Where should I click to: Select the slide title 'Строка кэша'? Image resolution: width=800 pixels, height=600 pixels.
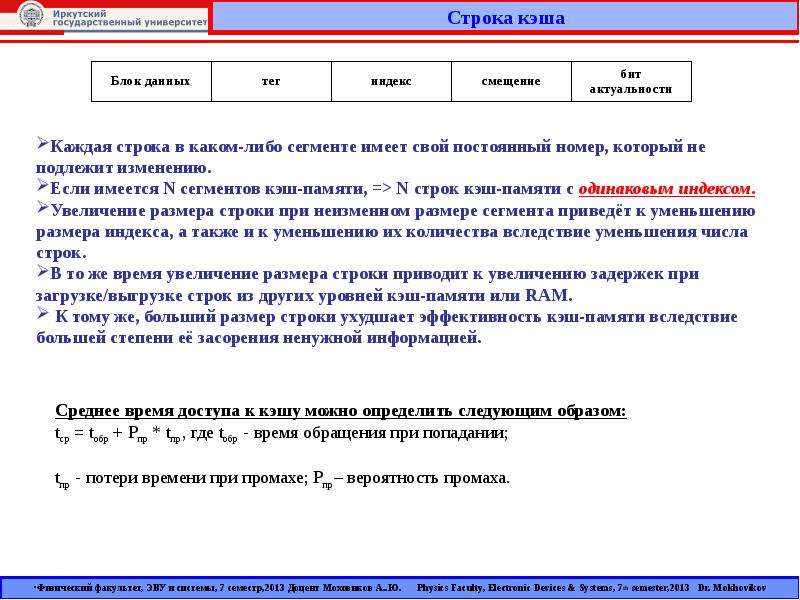506,18
